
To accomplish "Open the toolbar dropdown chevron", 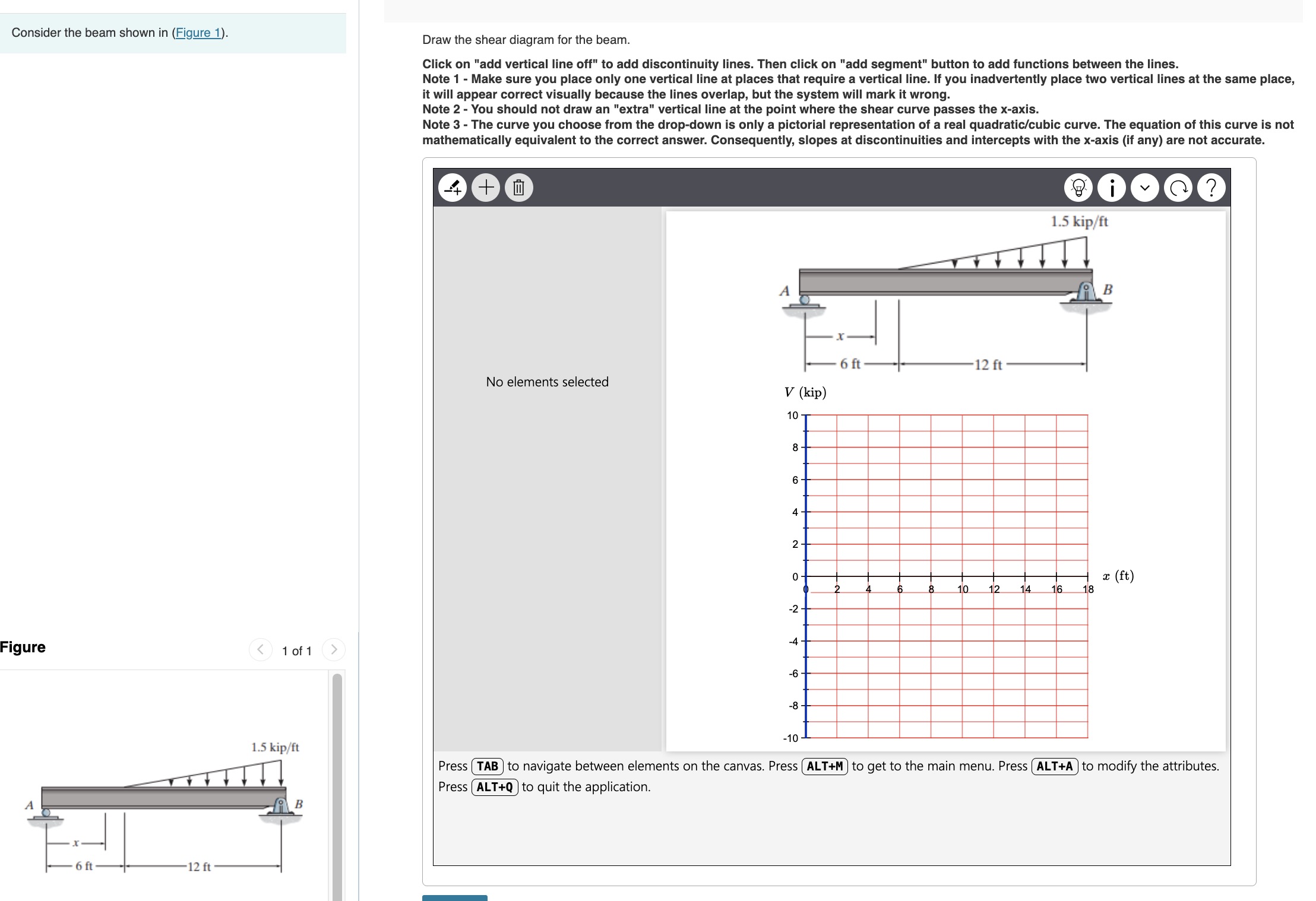I will [x=1145, y=187].
